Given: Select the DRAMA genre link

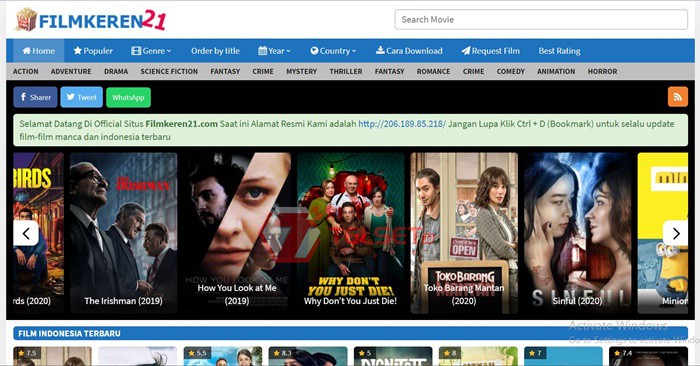Looking at the screenshot, I should tap(116, 71).
